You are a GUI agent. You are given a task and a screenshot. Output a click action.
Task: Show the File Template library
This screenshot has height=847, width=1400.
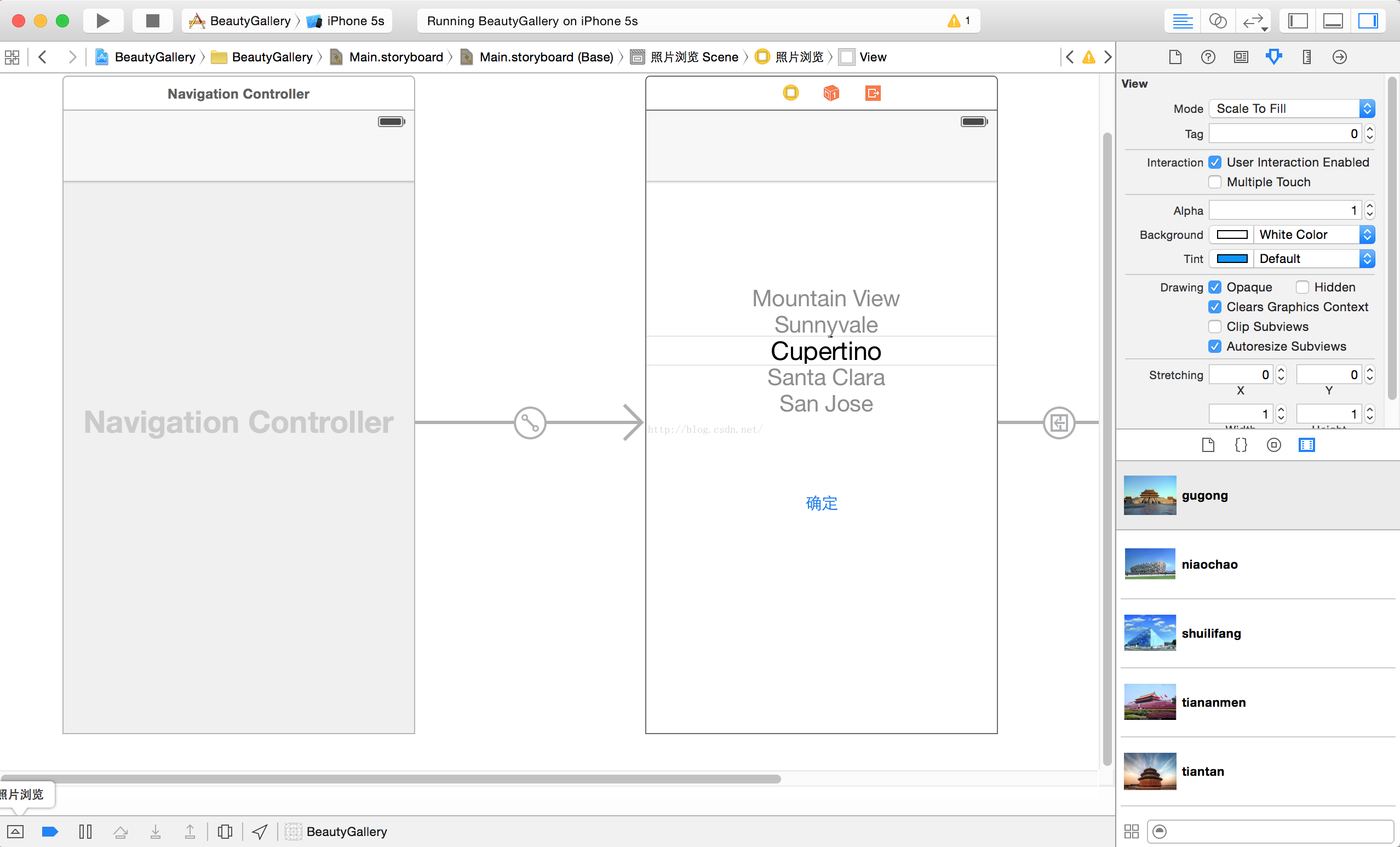pos(1208,444)
